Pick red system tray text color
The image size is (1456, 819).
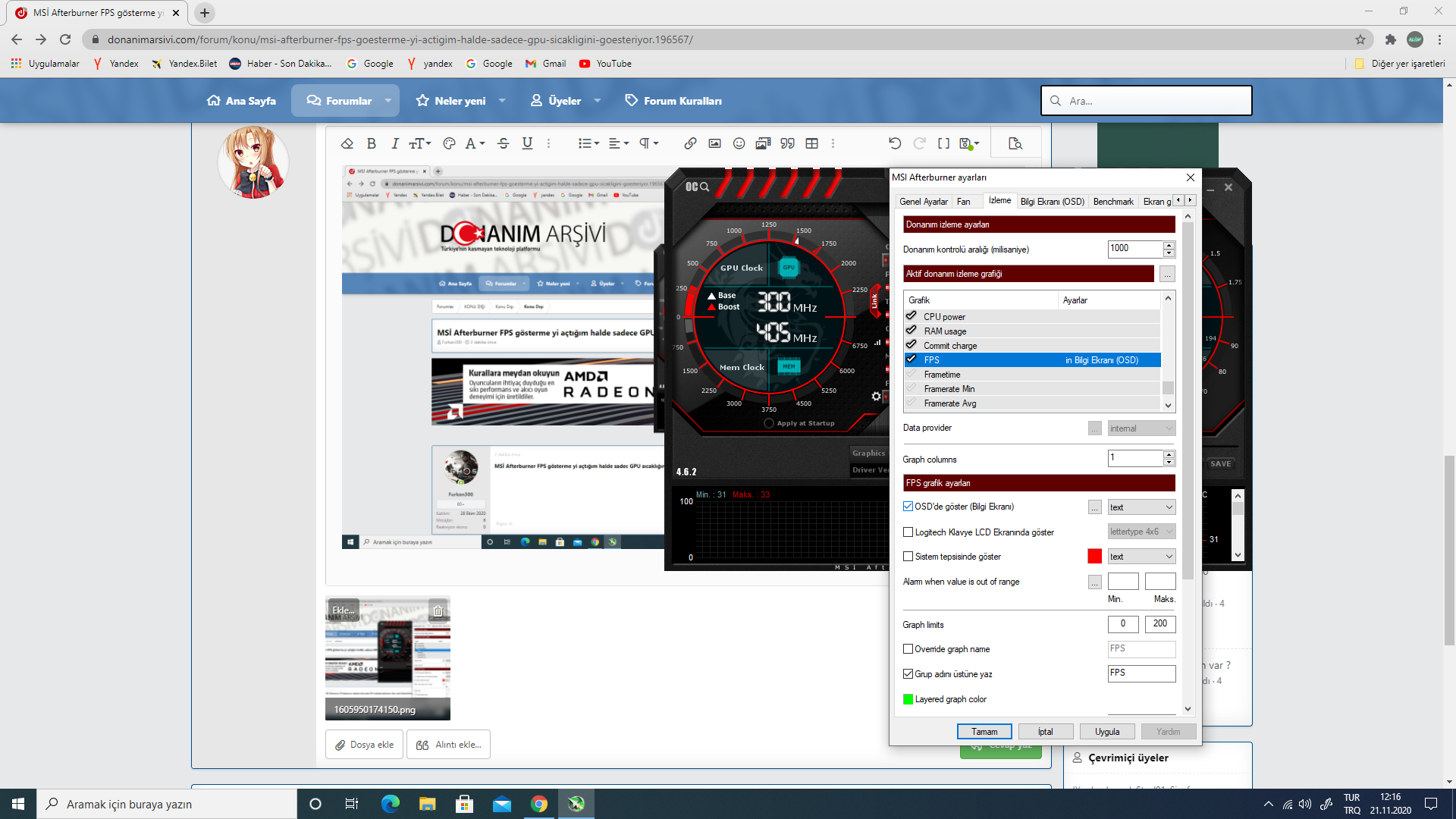pyautogui.click(x=1094, y=557)
